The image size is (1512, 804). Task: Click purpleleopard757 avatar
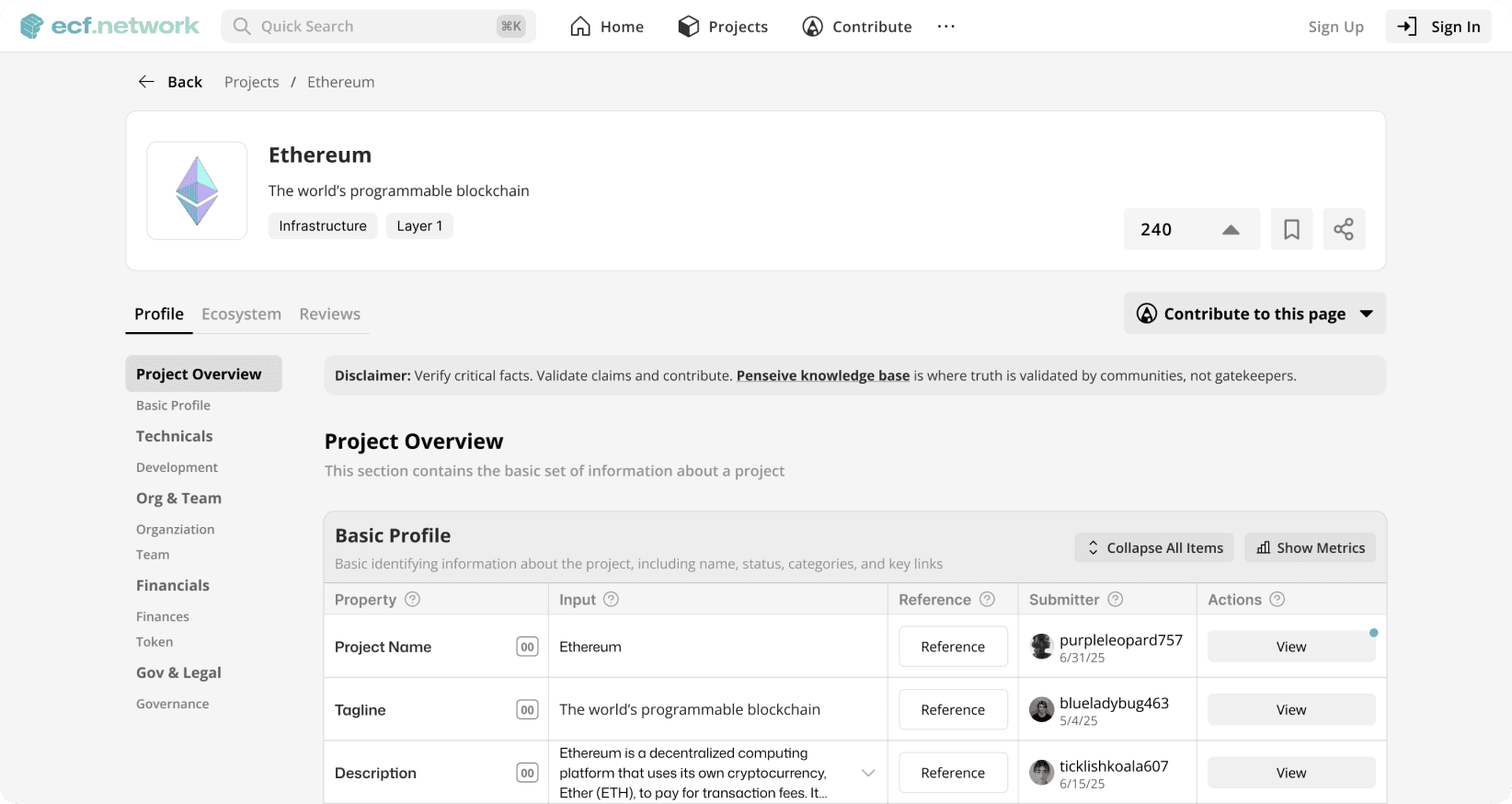(1041, 647)
